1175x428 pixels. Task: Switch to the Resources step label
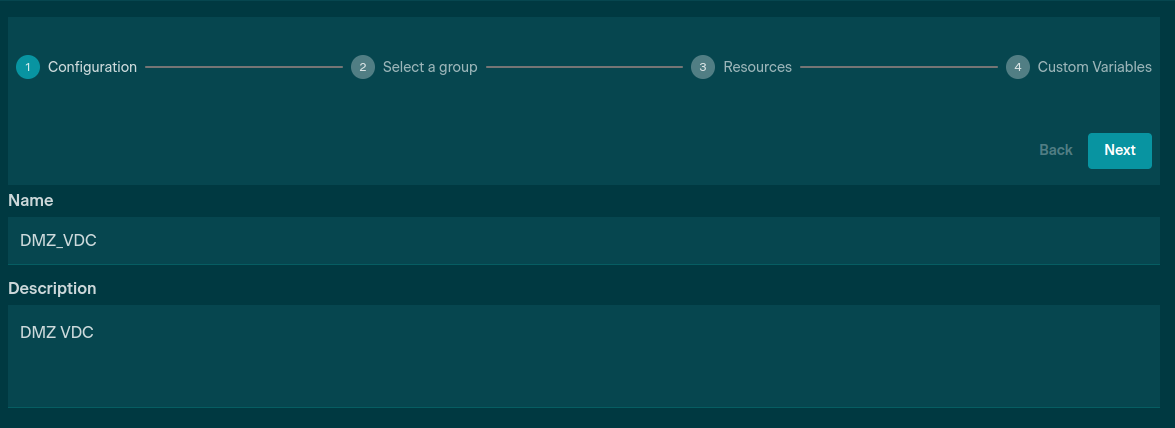[757, 67]
